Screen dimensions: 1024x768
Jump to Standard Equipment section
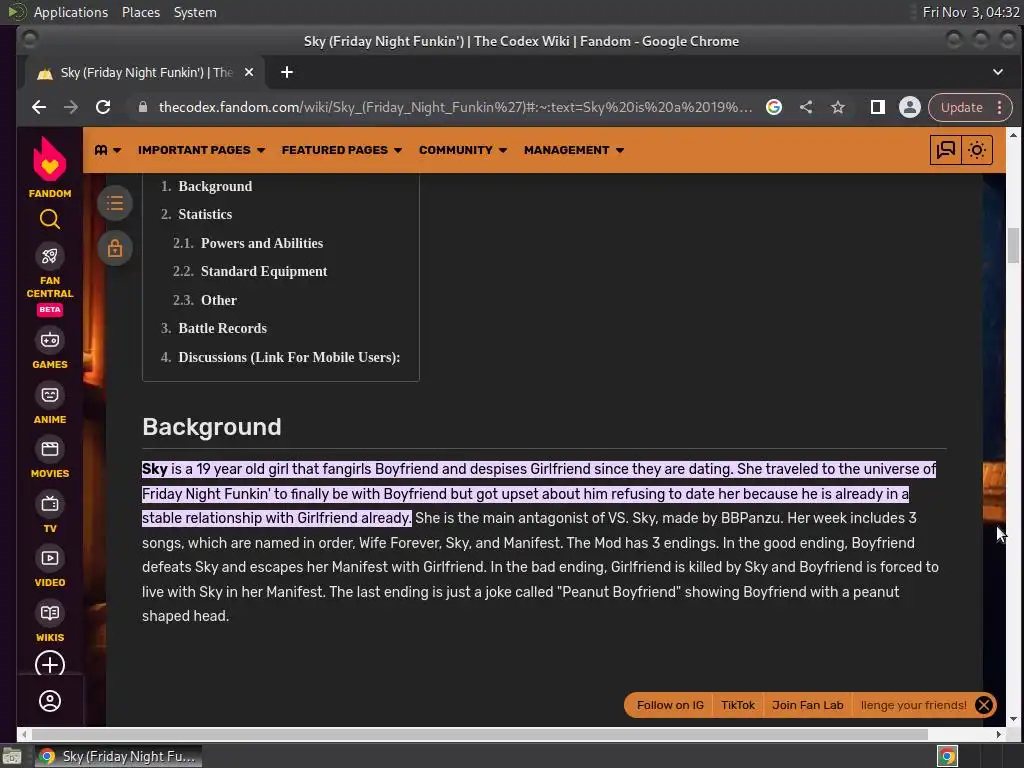click(x=264, y=271)
